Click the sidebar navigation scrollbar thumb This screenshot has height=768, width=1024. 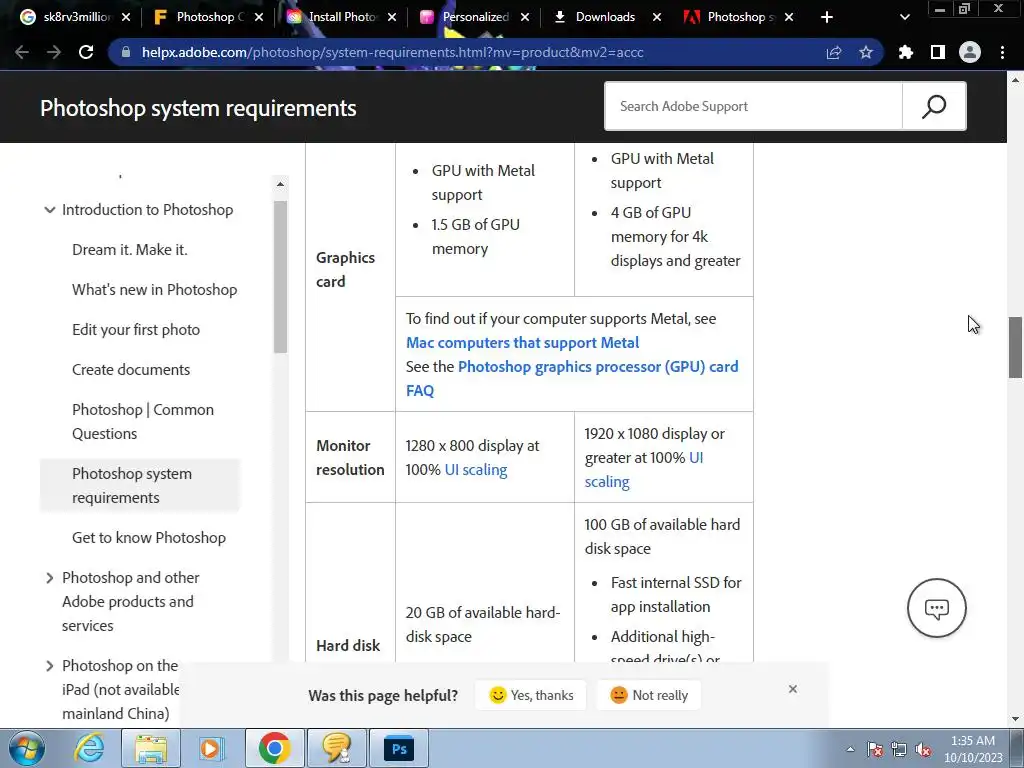point(280,277)
